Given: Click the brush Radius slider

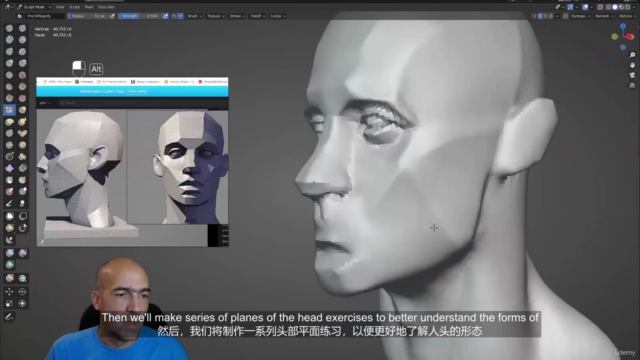Looking at the screenshot, I should (x=88, y=16).
